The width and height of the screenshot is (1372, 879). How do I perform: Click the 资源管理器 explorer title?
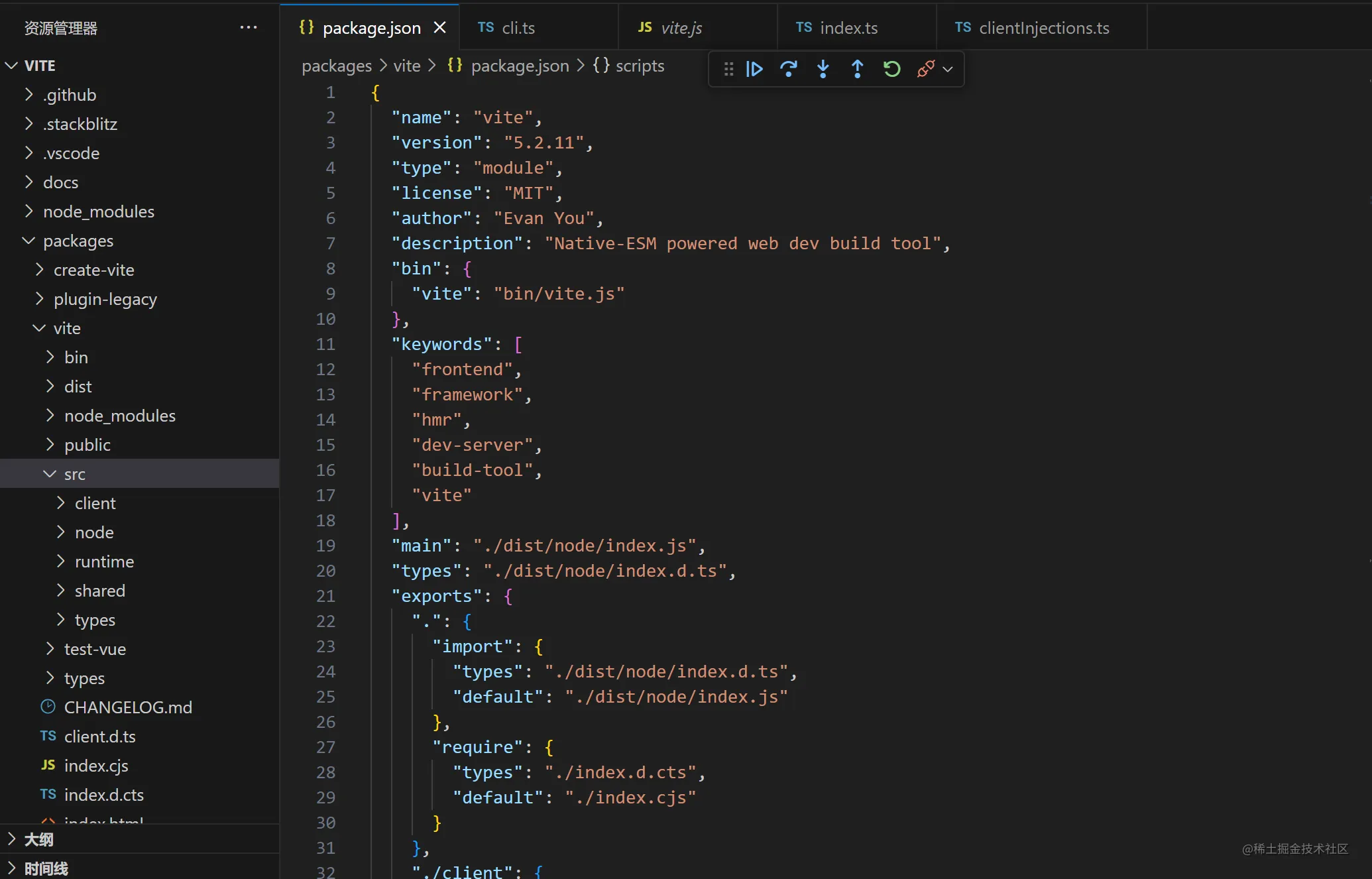pyautogui.click(x=61, y=28)
